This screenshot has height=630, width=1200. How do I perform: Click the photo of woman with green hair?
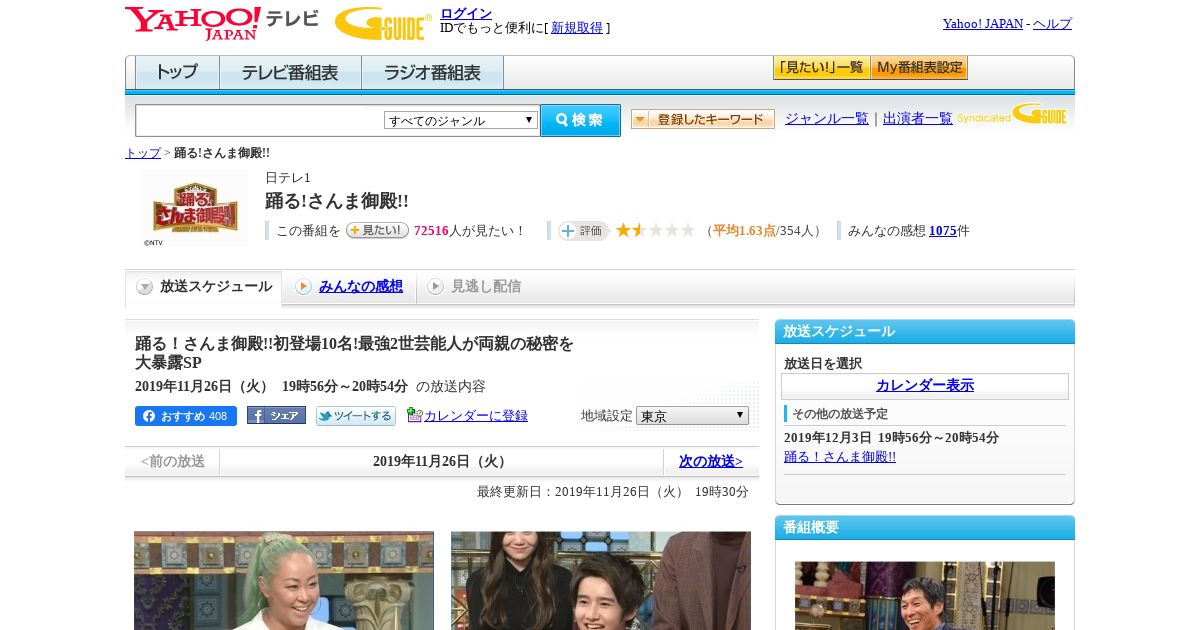pos(284,580)
